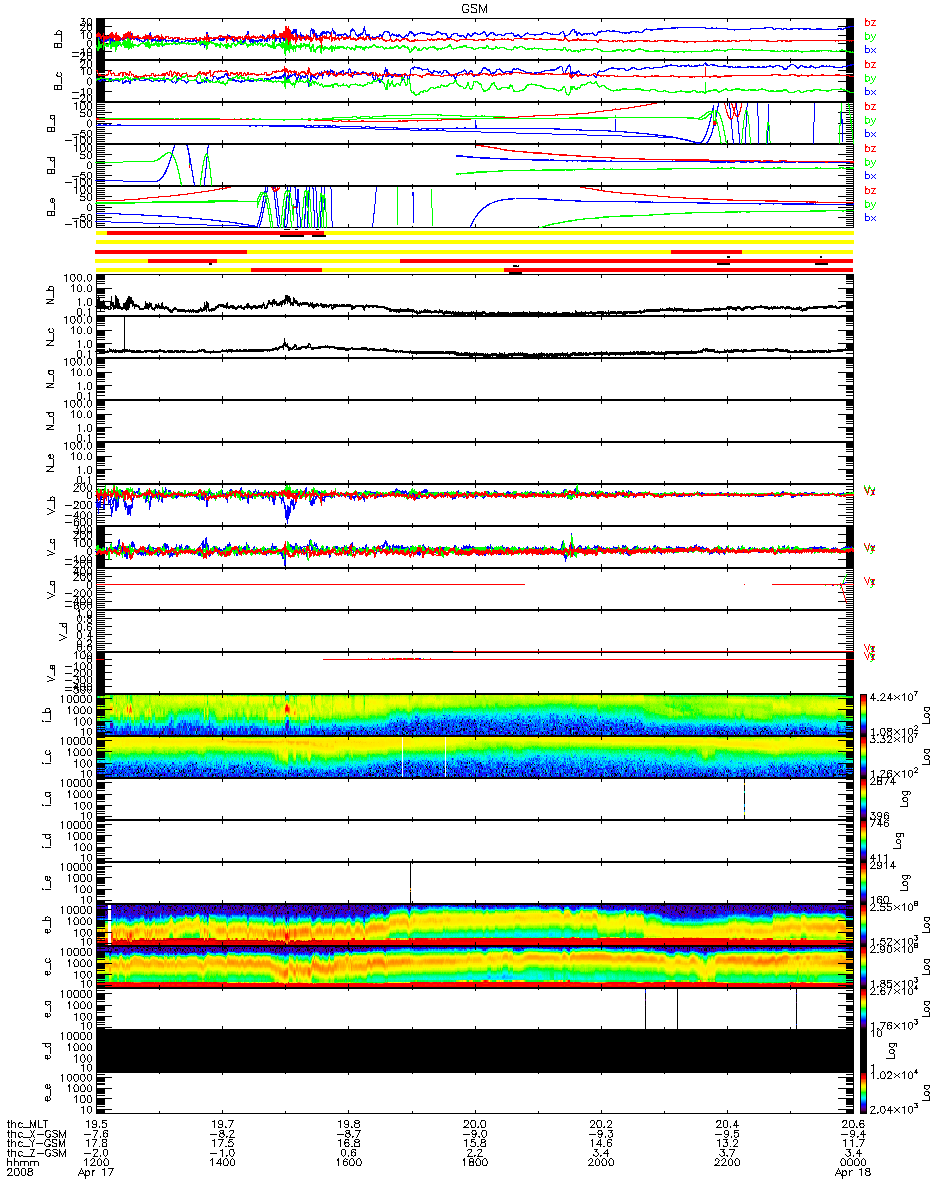Click the Apr 18 date label
Viewport: 930px width, 1200px height.
[x=855, y=1172]
